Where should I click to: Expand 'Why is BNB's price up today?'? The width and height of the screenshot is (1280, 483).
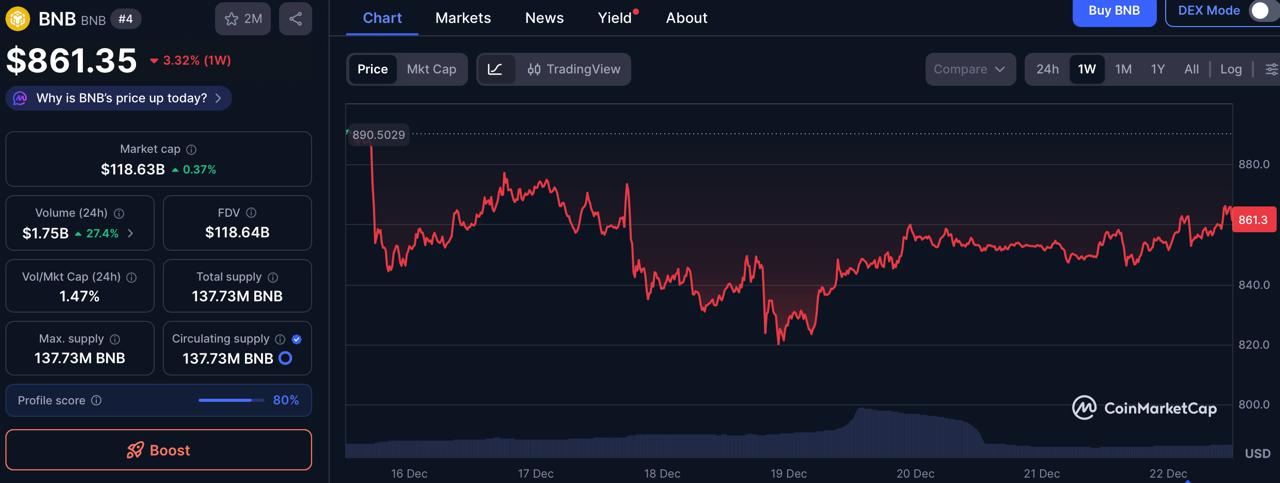pyautogui.click(x=120, y=98)
